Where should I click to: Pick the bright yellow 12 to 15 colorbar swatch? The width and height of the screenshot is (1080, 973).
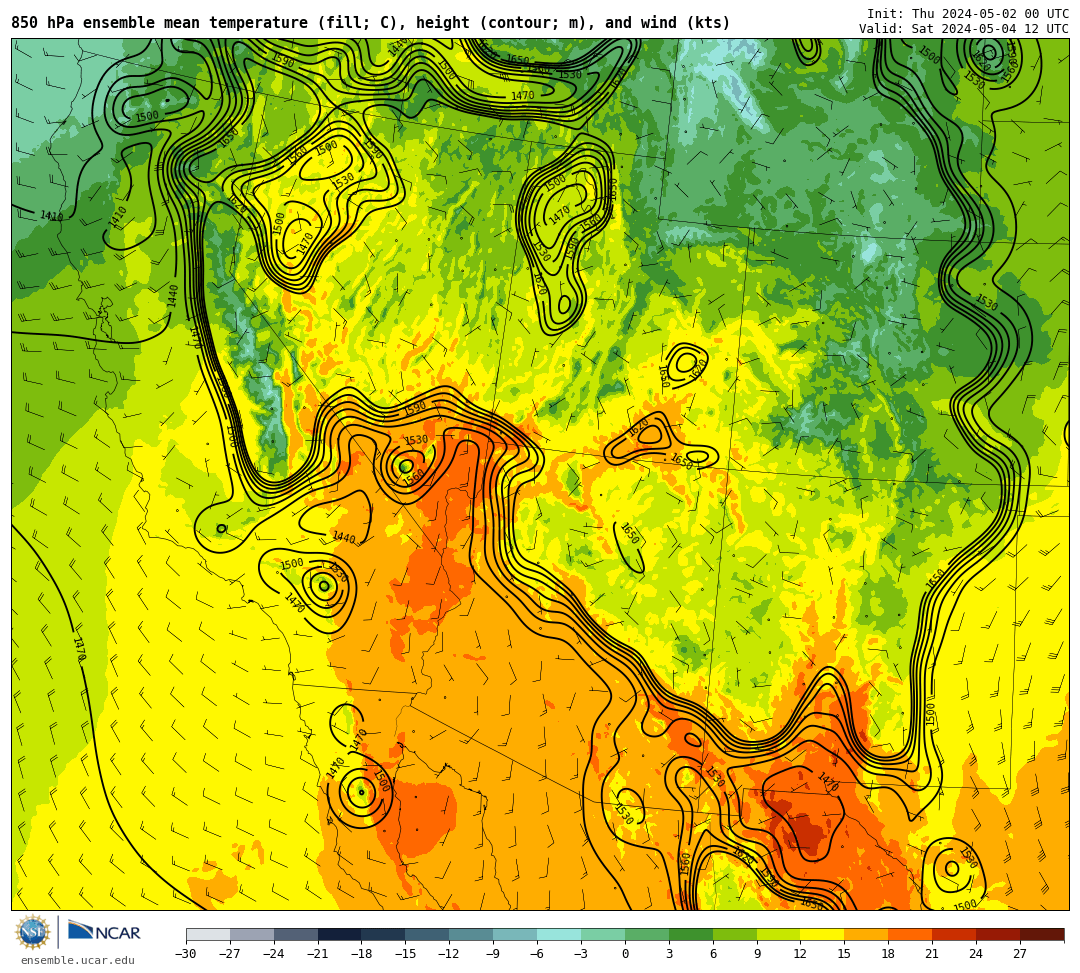coord(823,934)
